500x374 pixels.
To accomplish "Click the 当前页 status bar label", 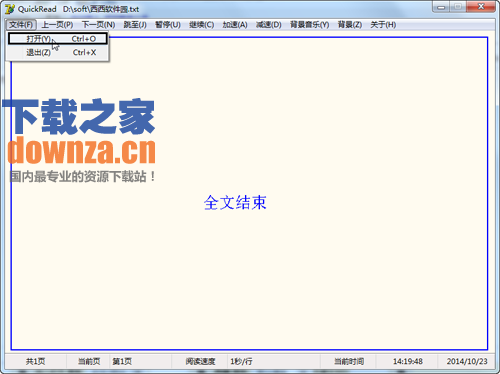I will point(89,361).
